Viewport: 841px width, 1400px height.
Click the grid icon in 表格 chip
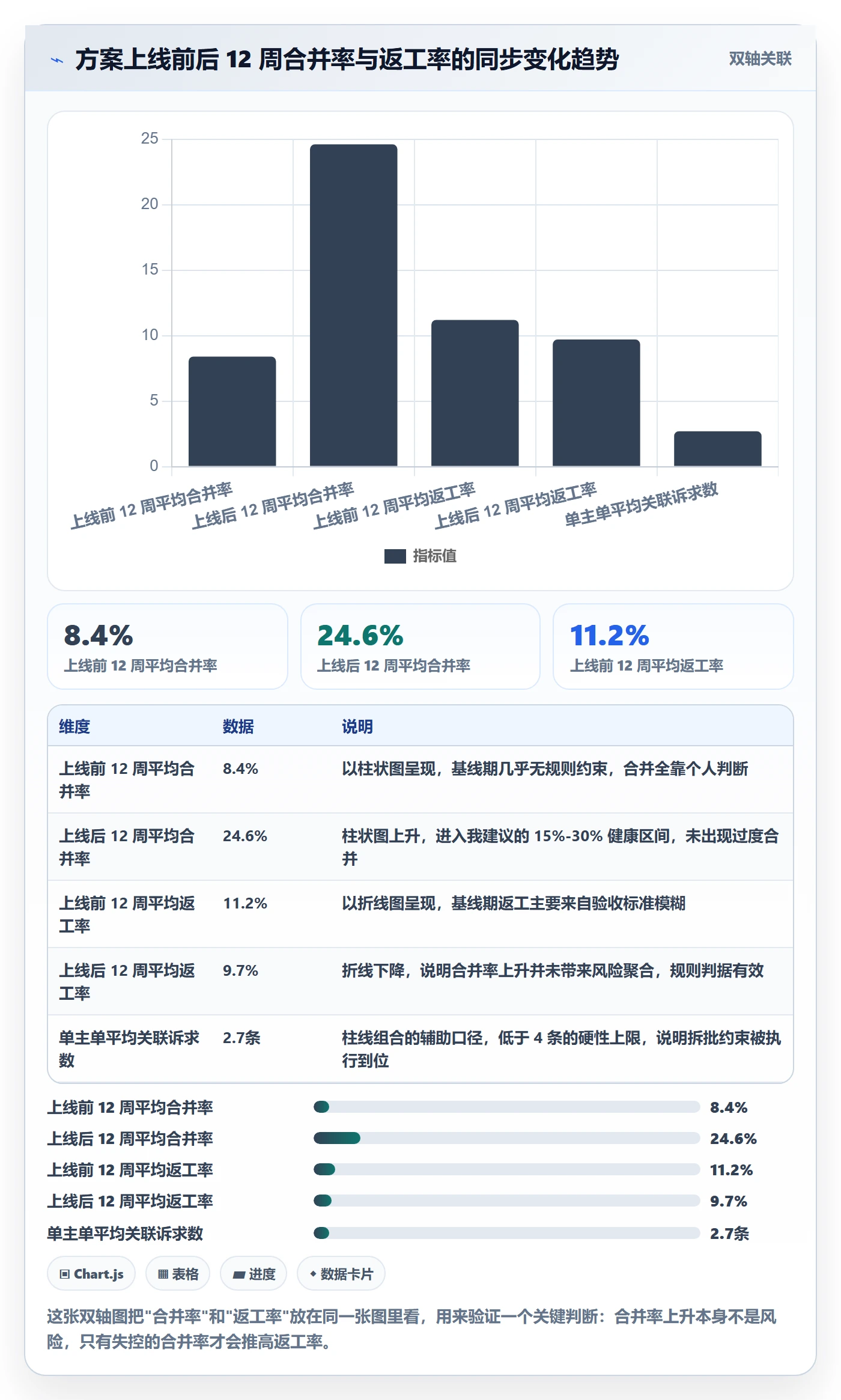click(x=163, y=1274)
